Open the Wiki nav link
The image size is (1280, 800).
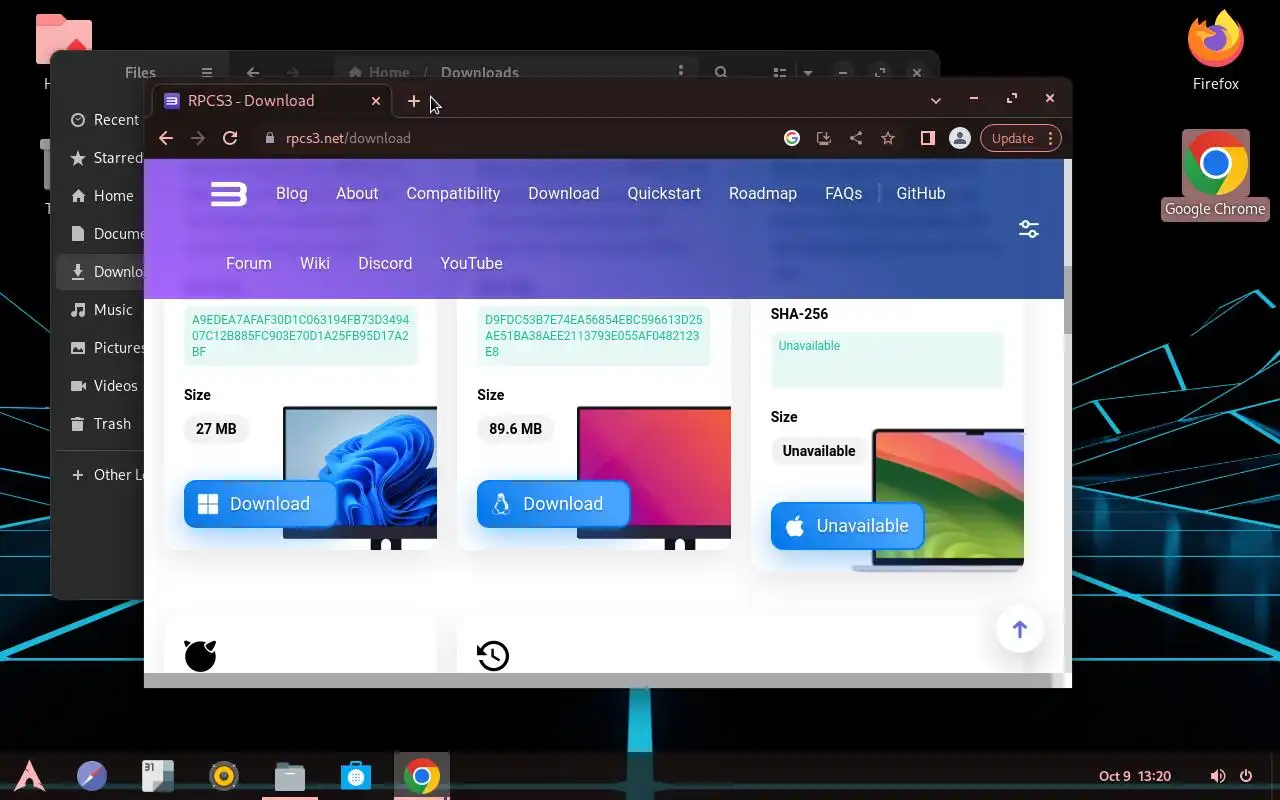pyautogui.click(x=315, y=263)
